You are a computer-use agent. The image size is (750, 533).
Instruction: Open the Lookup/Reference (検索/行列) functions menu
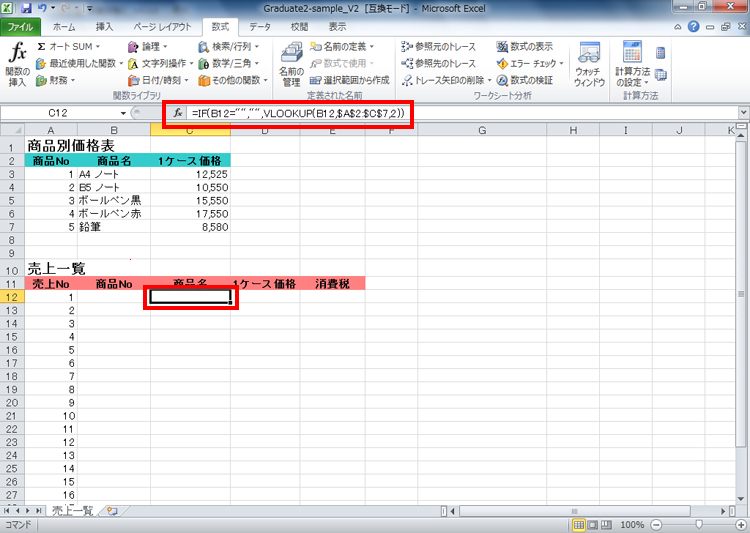click(x=229, y=46)
